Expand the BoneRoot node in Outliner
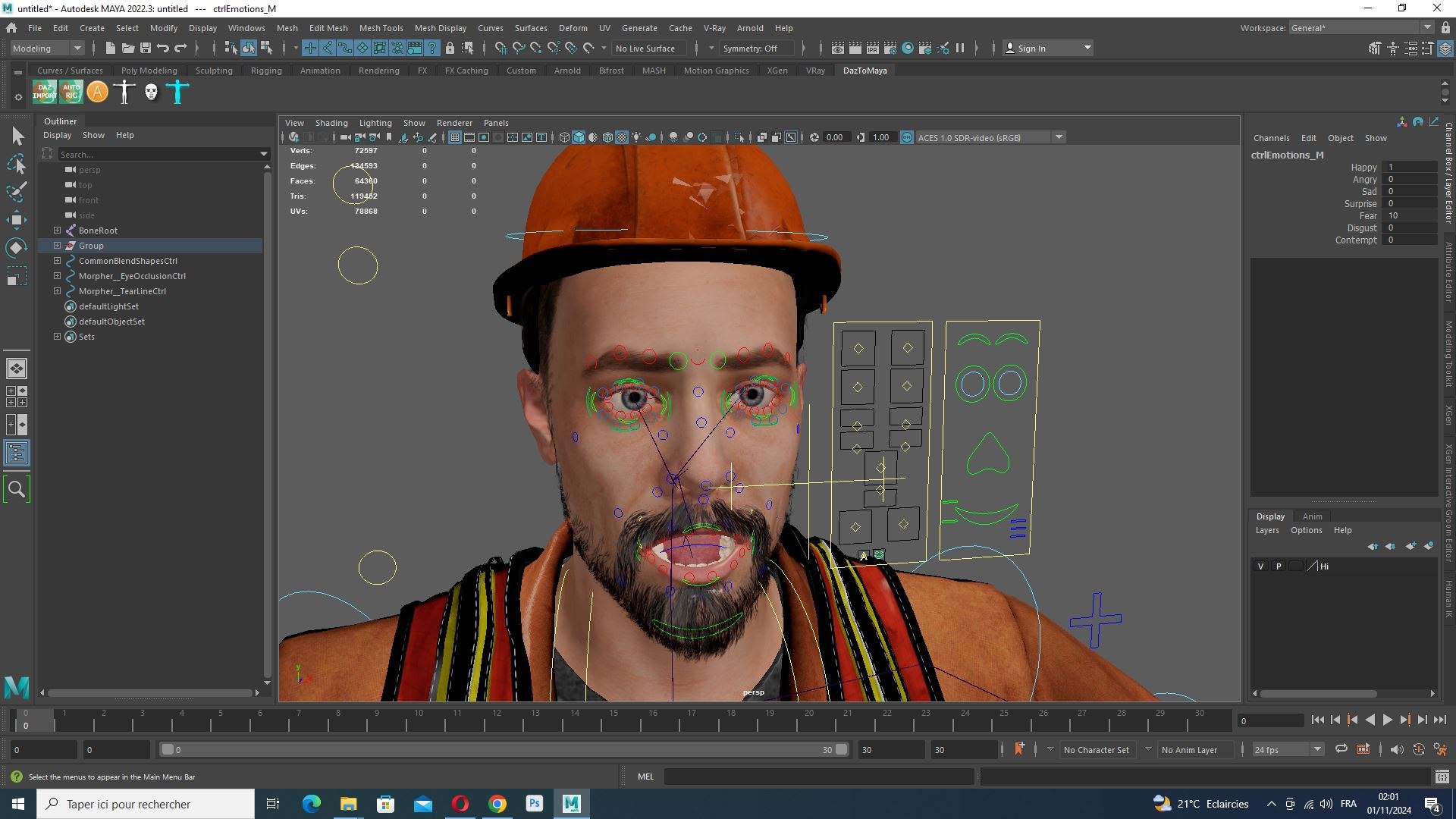The height and width of the screenshot is (819, 1456). [x=57, y=231]
